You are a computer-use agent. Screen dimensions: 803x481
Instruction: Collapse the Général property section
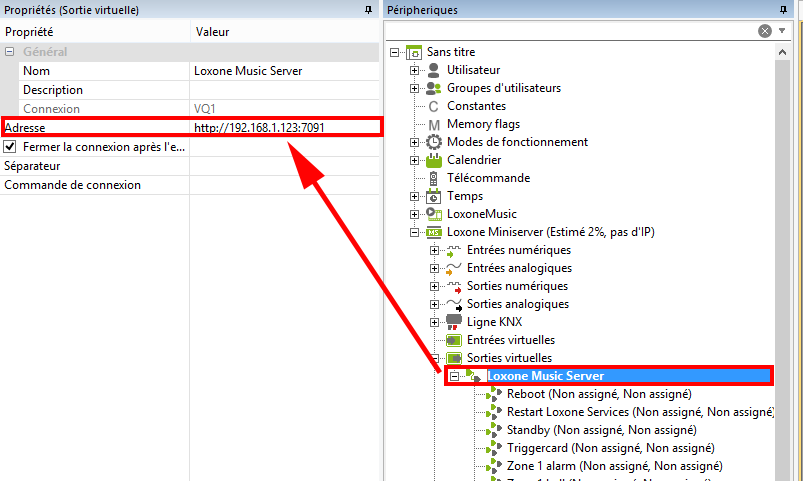point(10,52)
